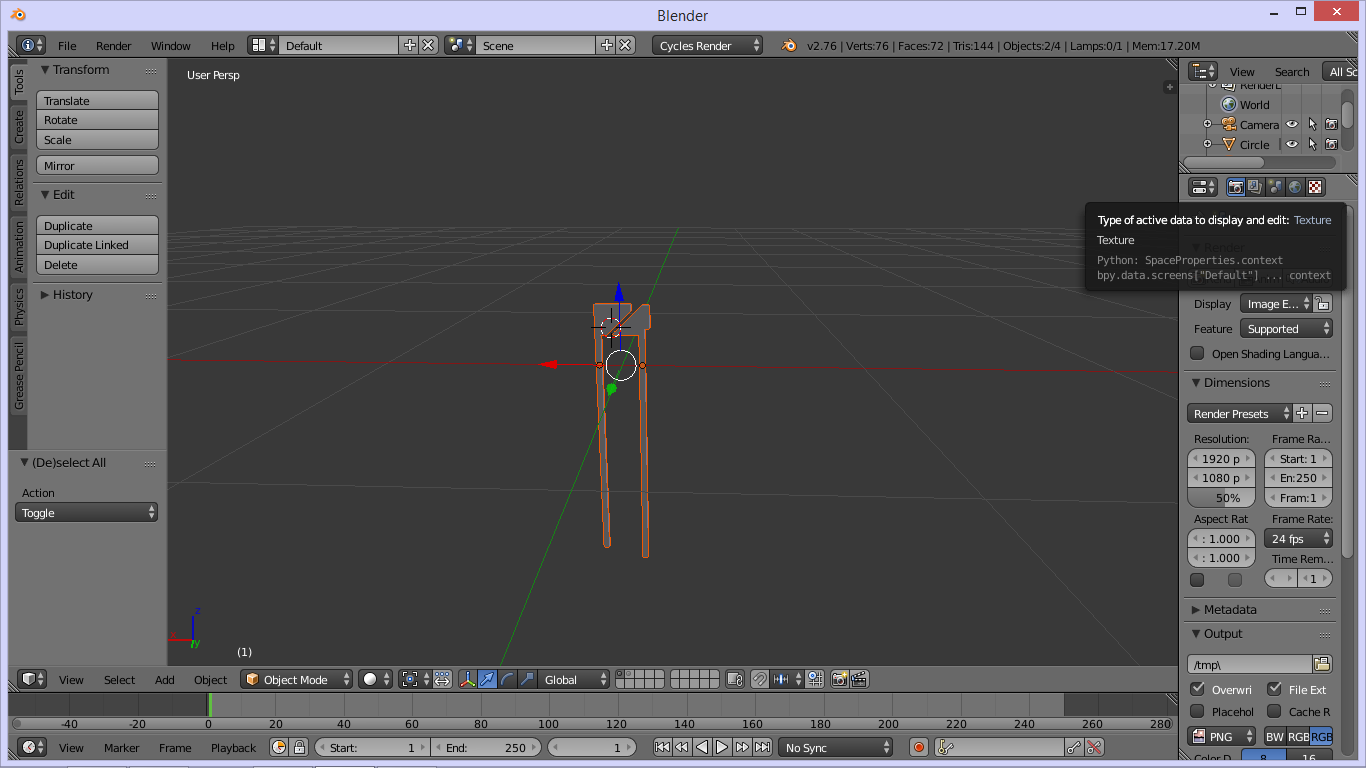Click the Blender logo in info header
The image size is (1366, 768).
789,45
